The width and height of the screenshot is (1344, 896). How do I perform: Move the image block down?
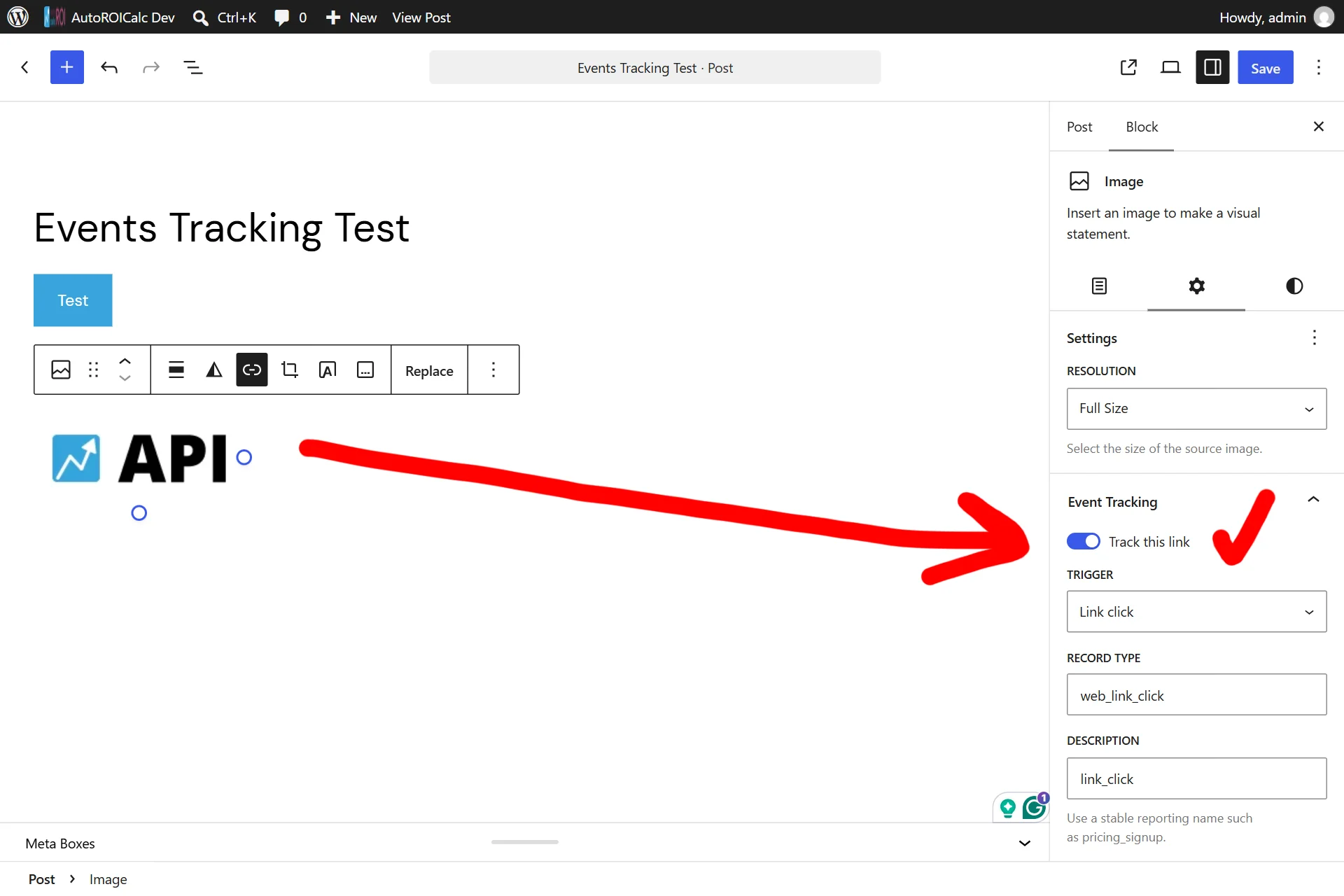125,378
